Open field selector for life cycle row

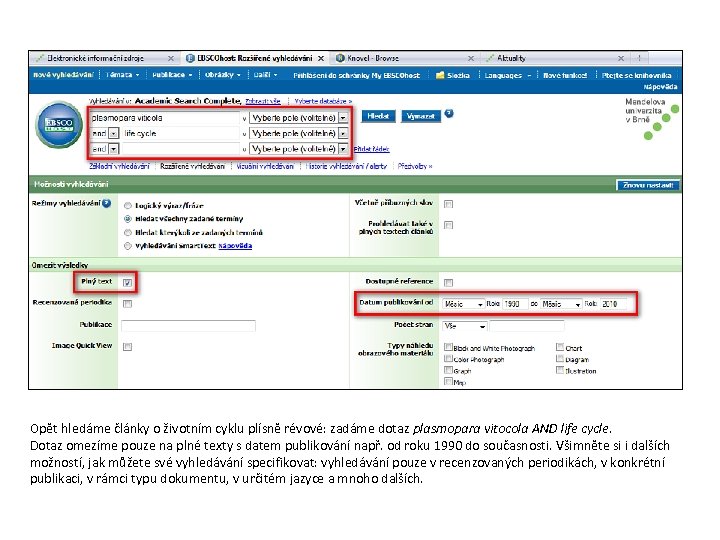298,134
